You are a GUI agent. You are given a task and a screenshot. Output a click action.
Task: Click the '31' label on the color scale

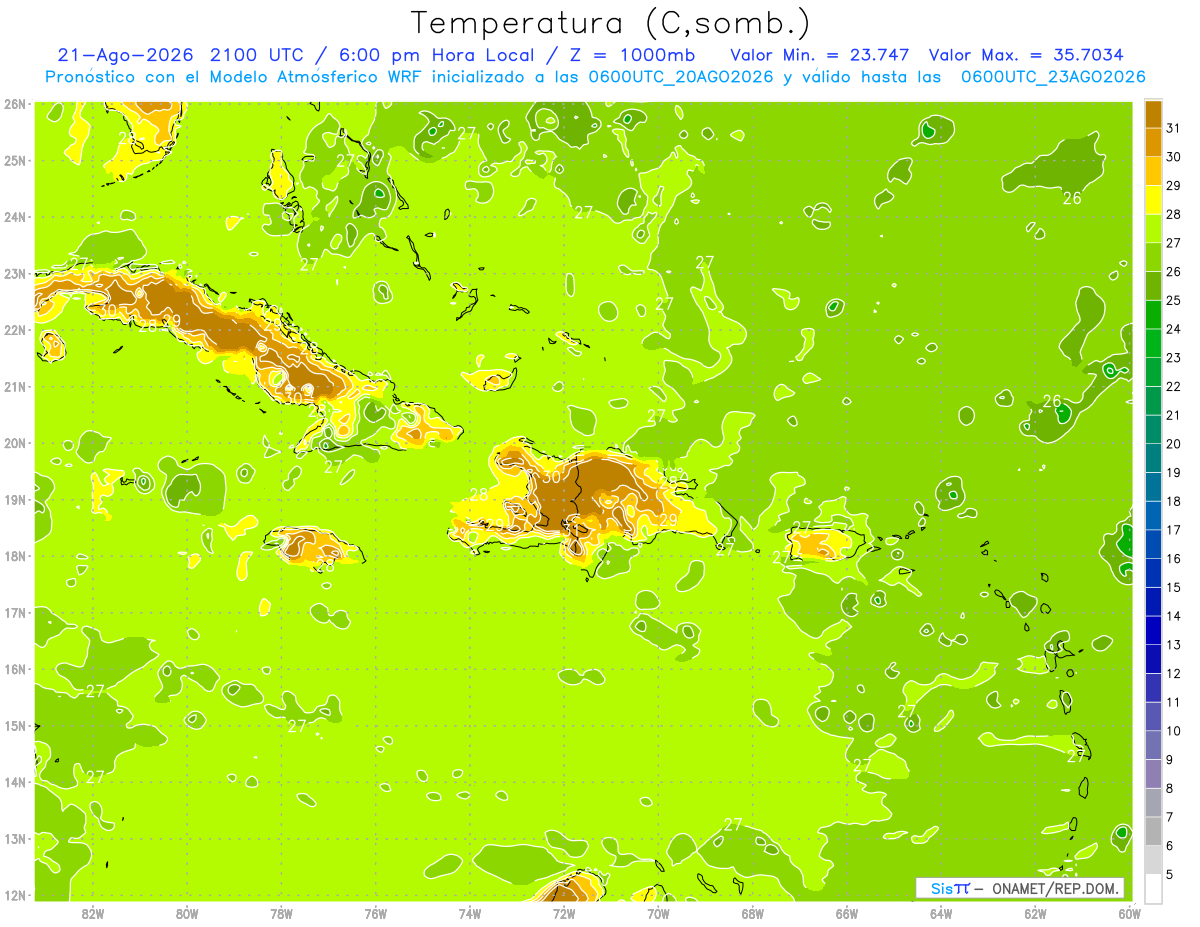[x=1174, y=129]
